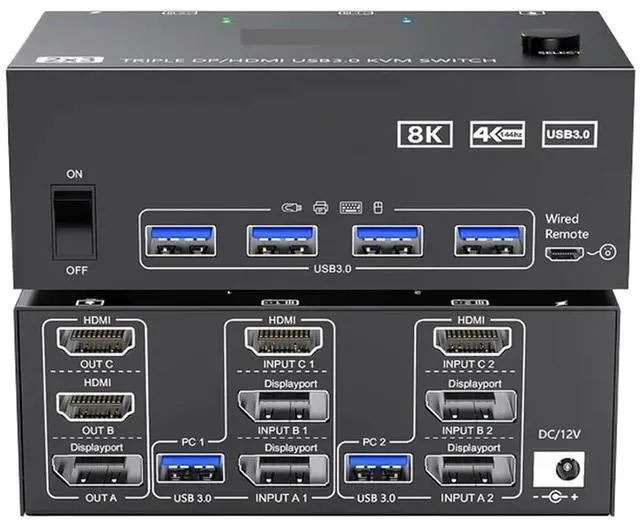Click the blue LED indicator on top

(x=406, y=20)
